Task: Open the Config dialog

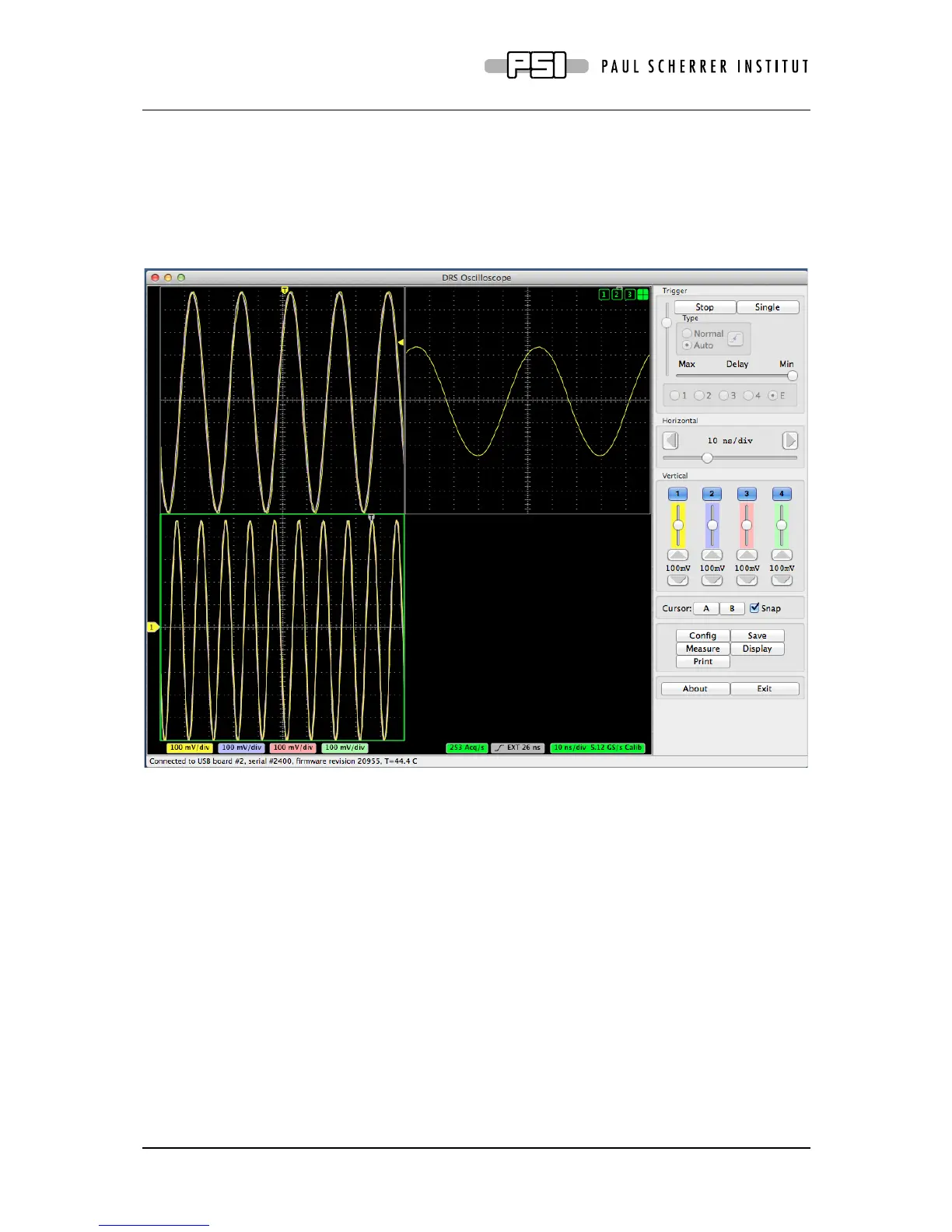Action: (x=702, y=635)
